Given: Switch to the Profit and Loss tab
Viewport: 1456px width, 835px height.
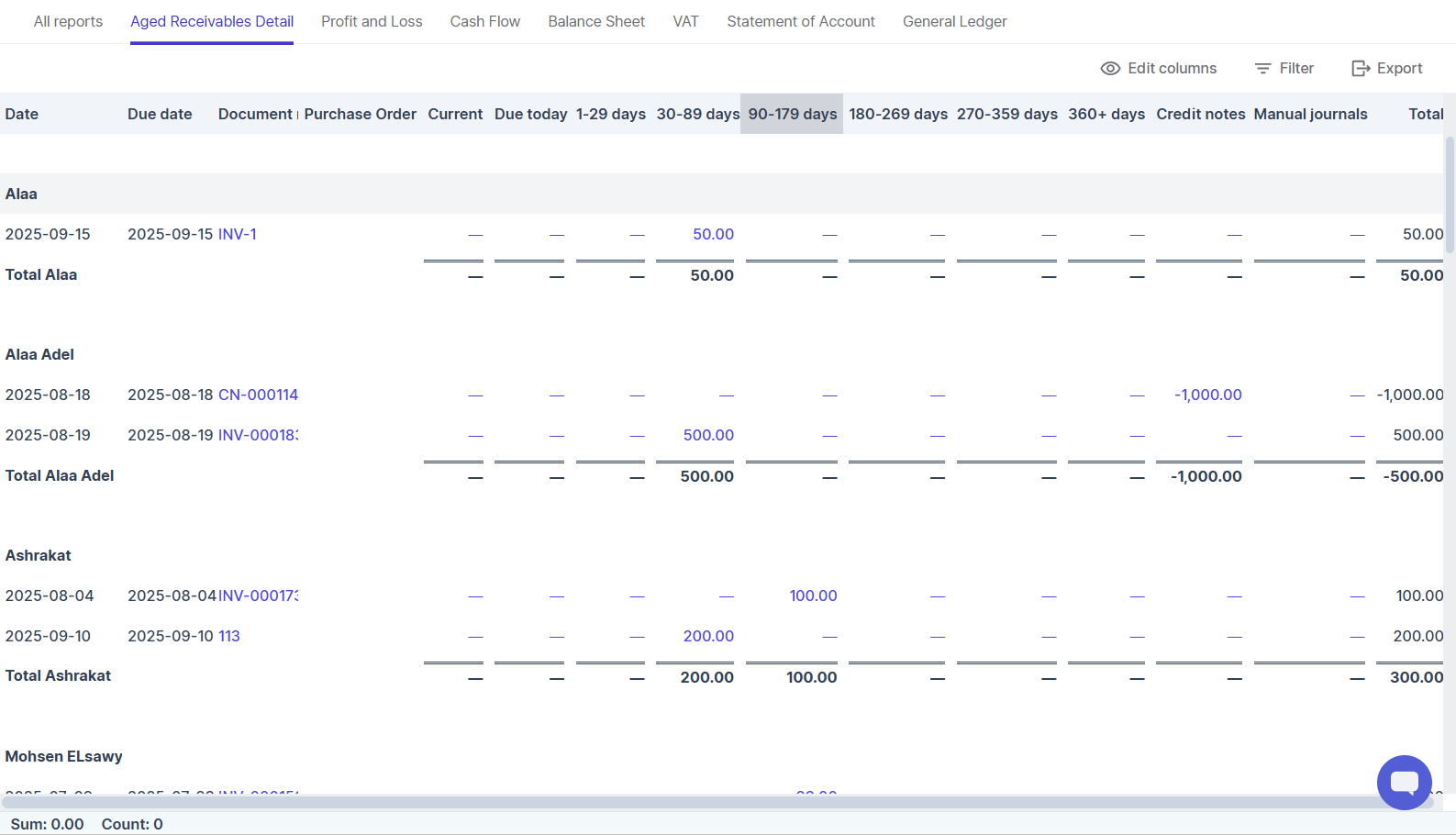Looking at the screenshot, I should (x=372, y=21).
